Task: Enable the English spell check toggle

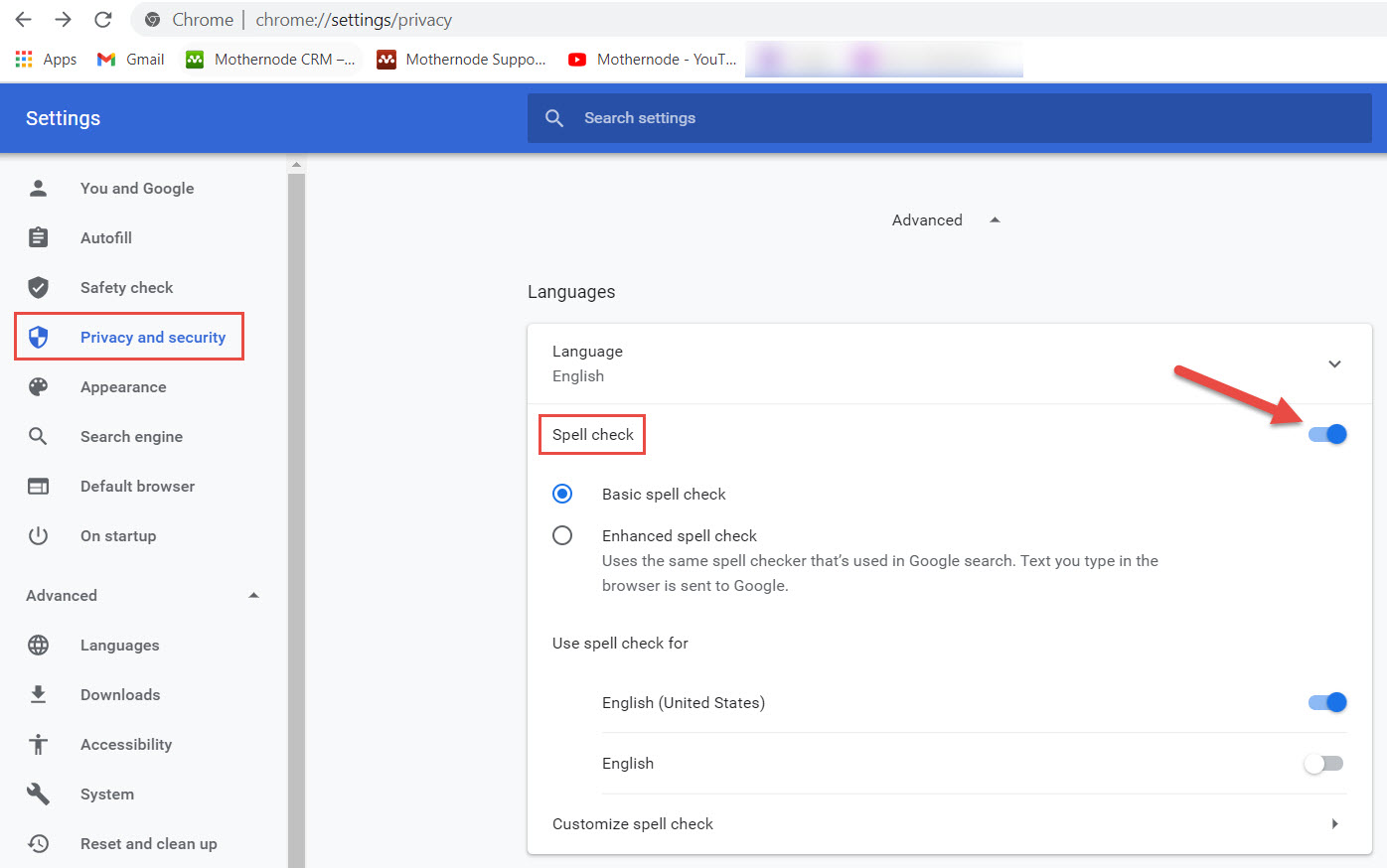Action: pos(1323,763)
